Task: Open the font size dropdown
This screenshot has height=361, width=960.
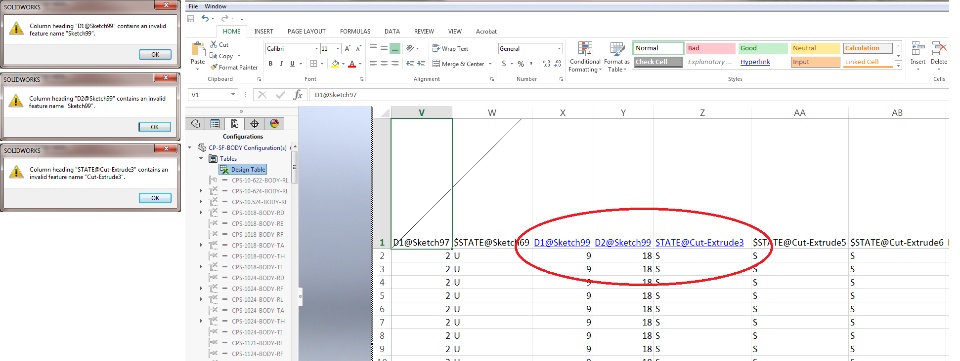Action: coord(338,48)
